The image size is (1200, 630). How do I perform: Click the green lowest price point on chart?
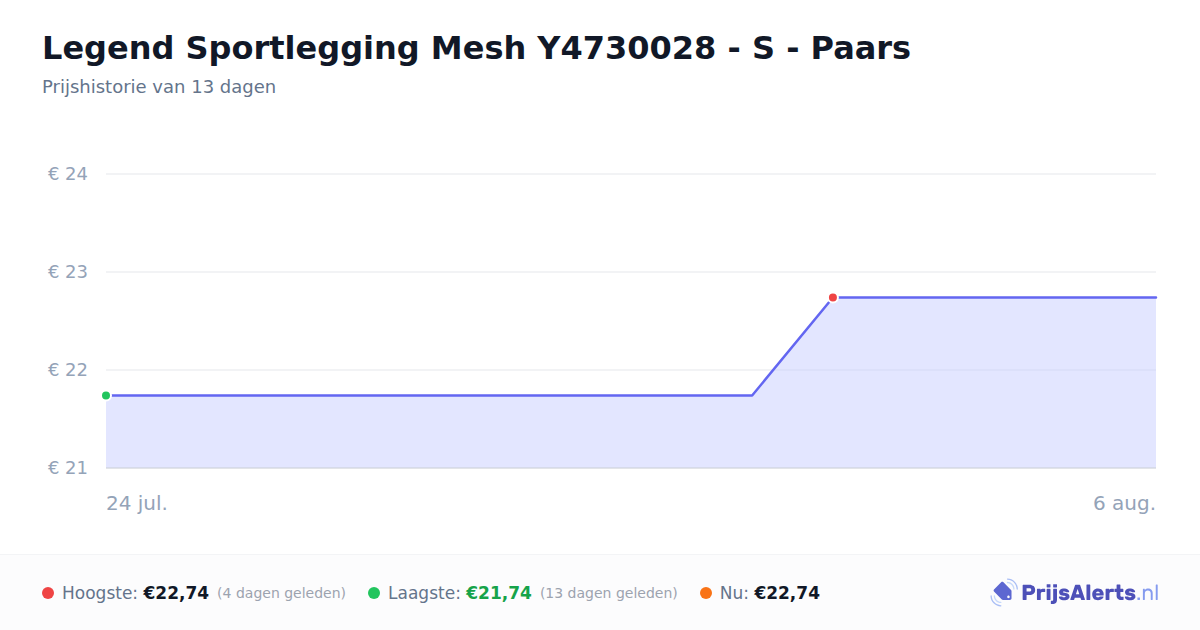point(106,396)
